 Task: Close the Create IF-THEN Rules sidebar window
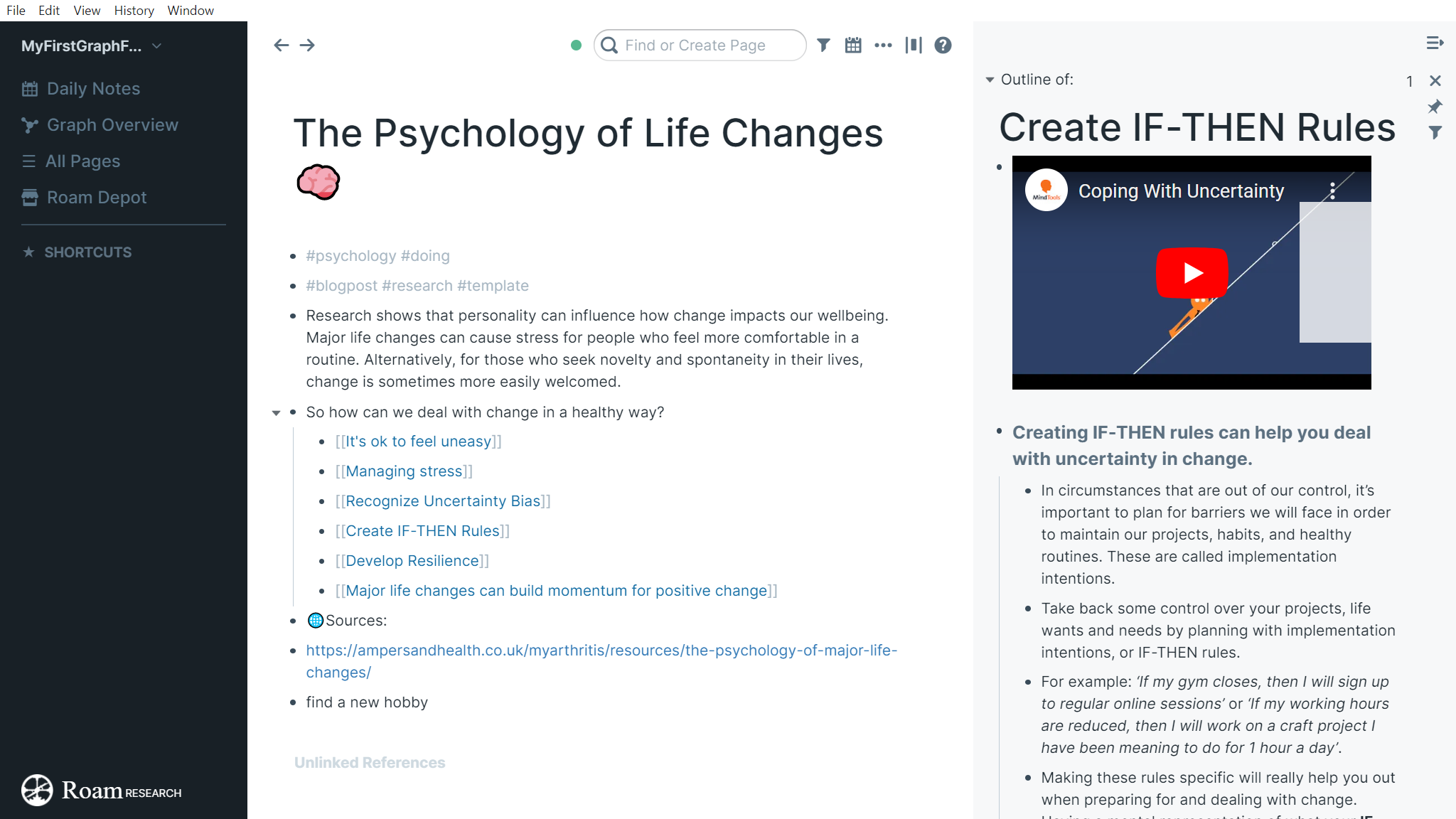coord(1435,81)
